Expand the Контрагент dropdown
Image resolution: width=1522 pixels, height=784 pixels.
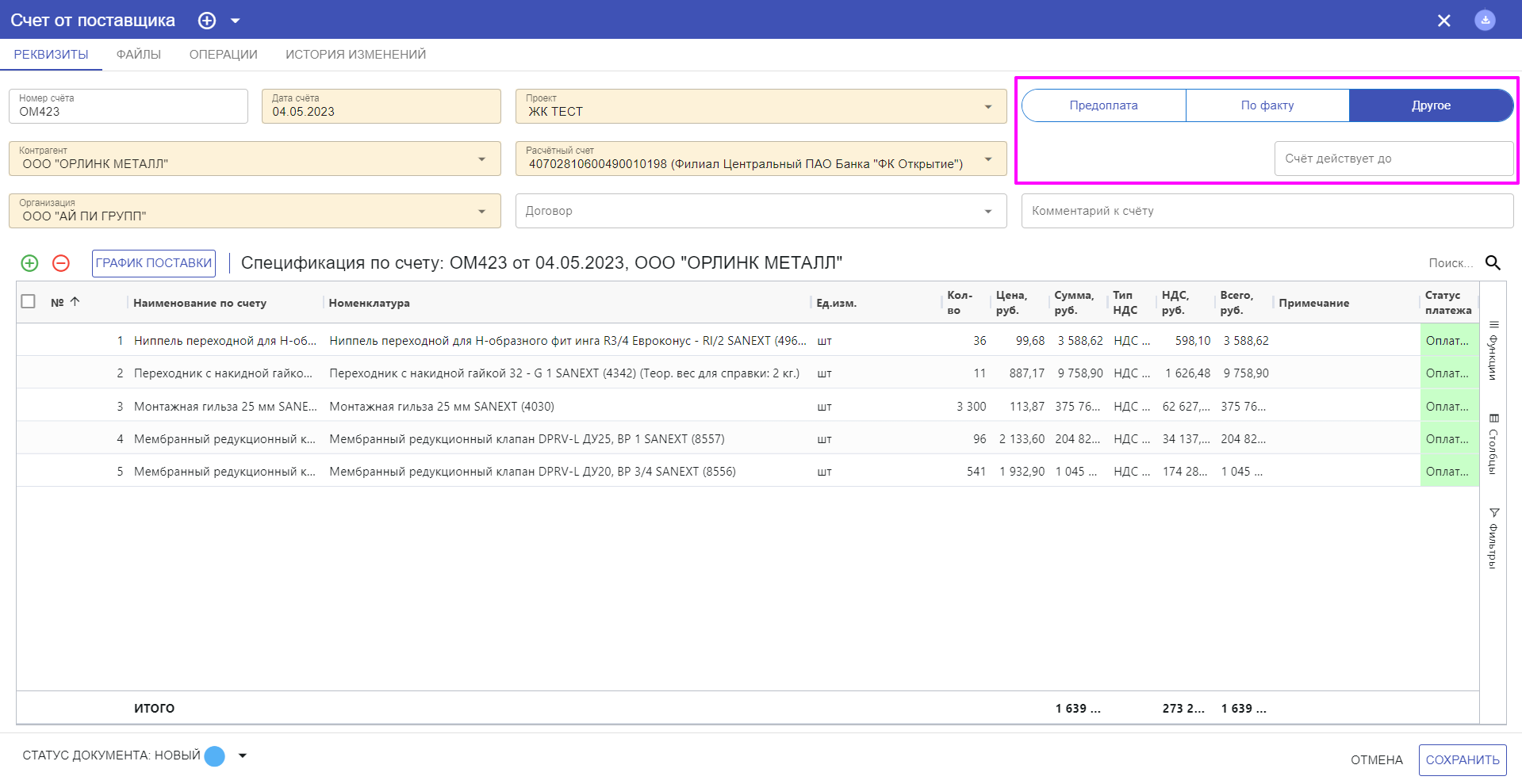click(x=481, y=159)
